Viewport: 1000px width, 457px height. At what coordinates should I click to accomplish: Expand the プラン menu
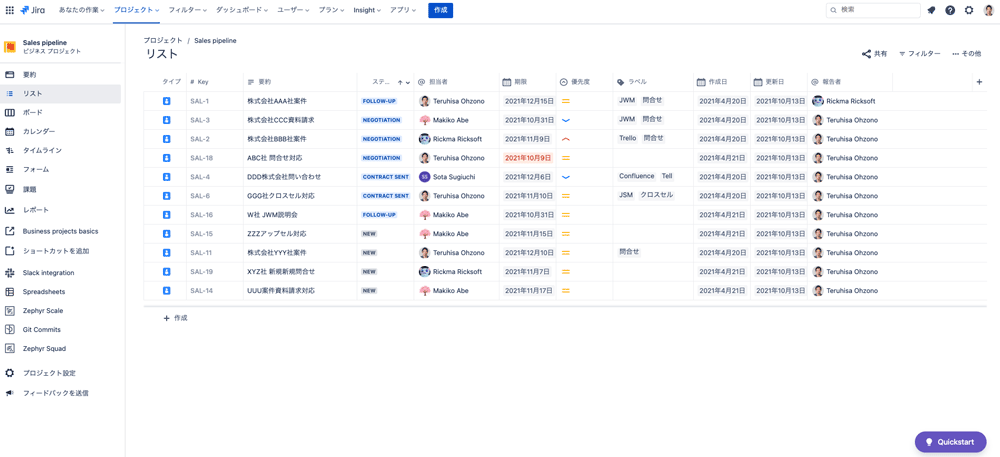(x=332, y=10)
